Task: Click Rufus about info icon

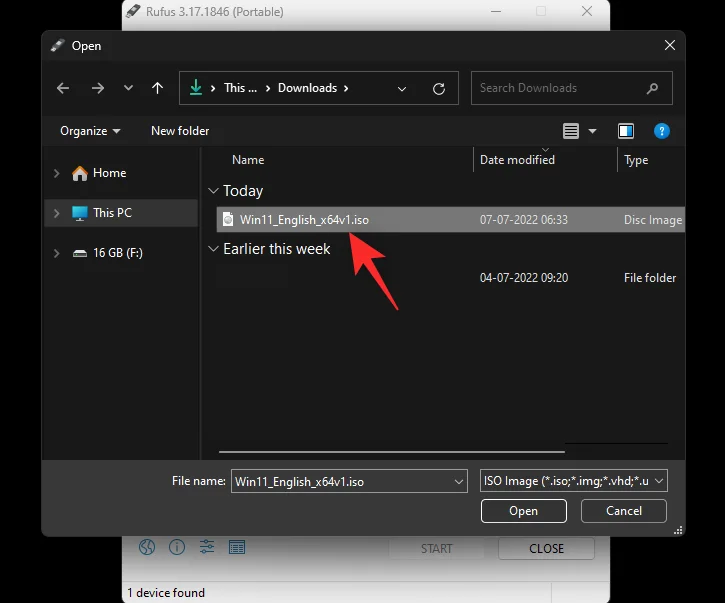Action: point(177,547)
